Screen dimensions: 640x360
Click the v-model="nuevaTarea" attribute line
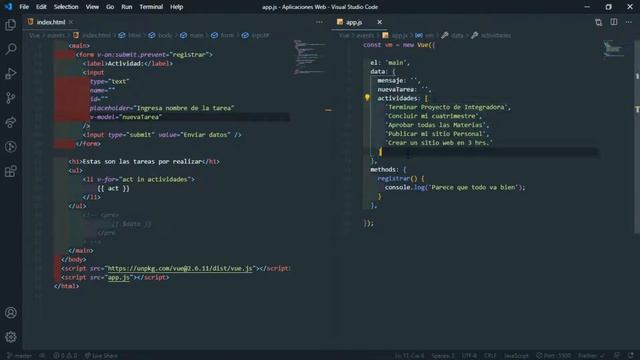click(126, 117)
